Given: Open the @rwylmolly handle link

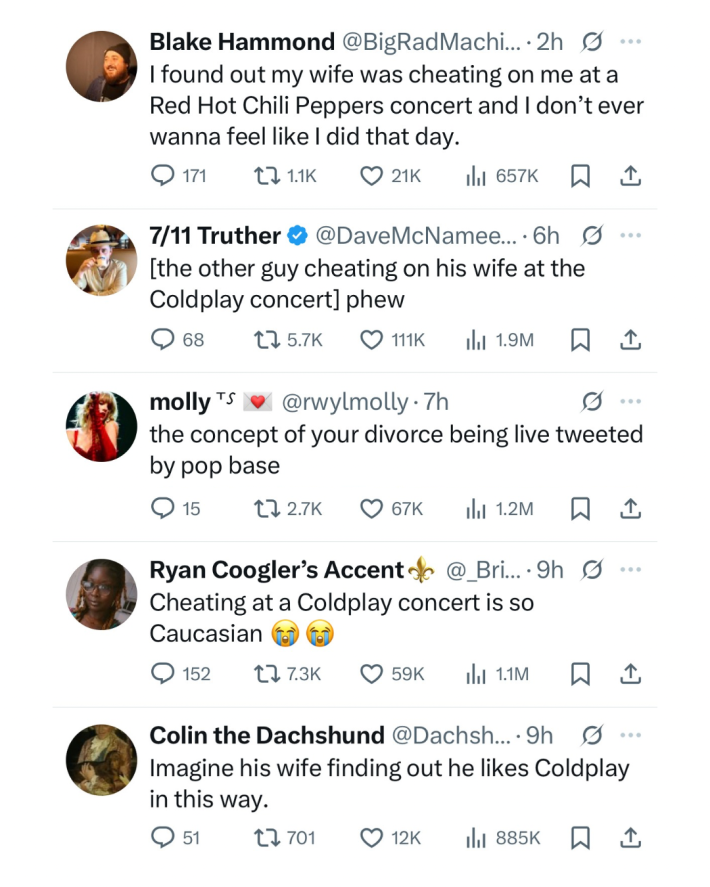Looking at the screenshot, I should pyautogui.click(x=345, y=402).
